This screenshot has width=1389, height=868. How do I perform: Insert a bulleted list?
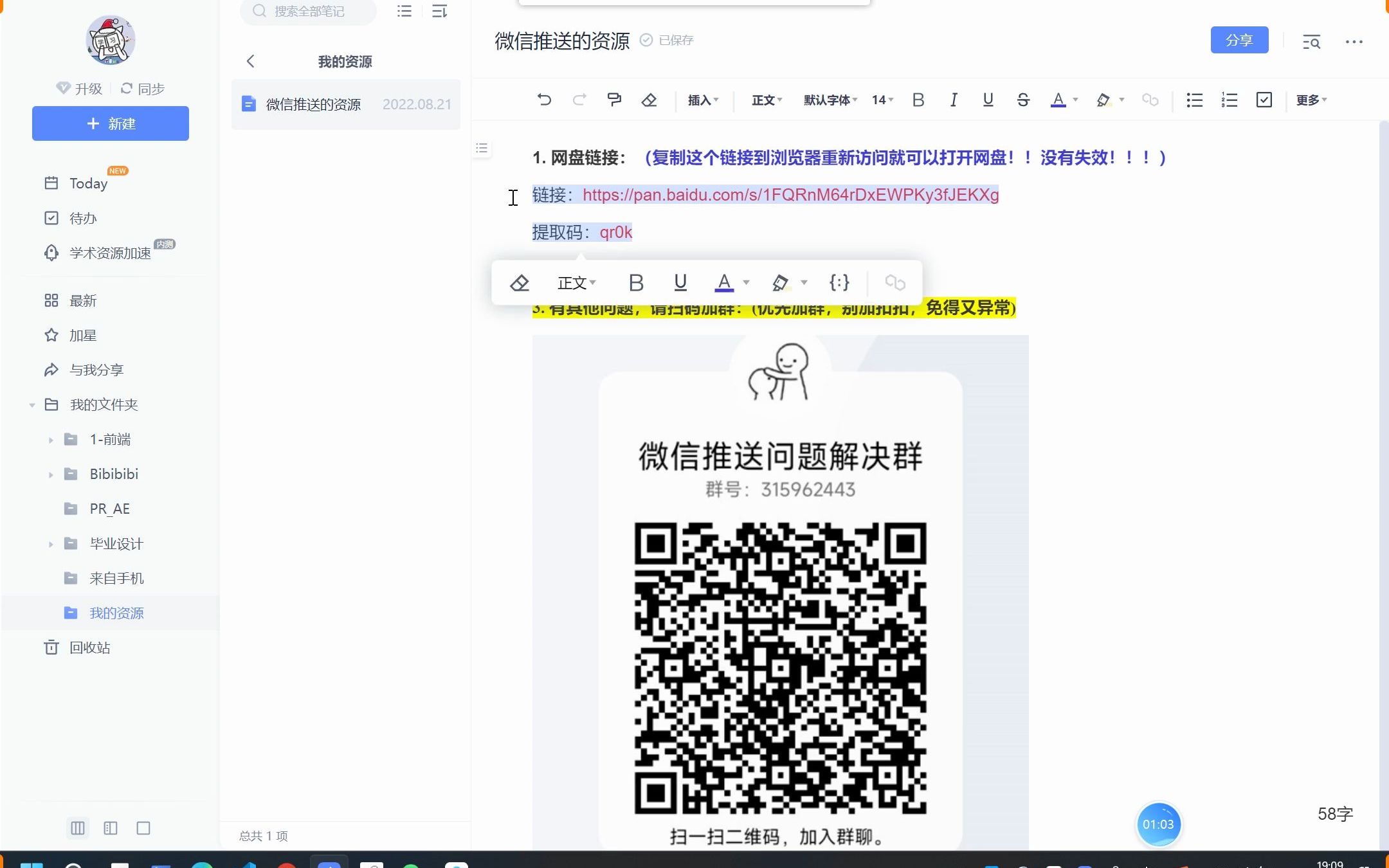(1194, 100)
